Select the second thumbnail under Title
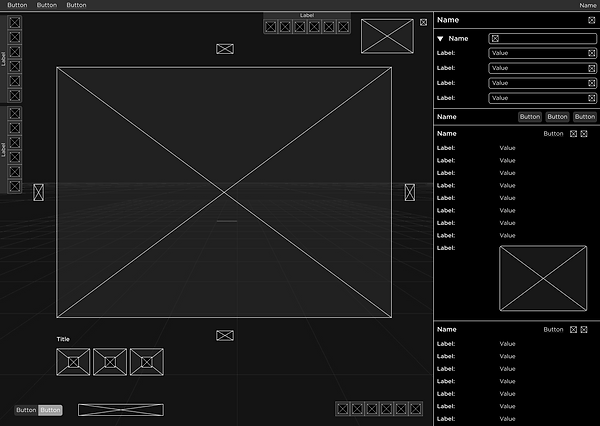 coord(110,362)
